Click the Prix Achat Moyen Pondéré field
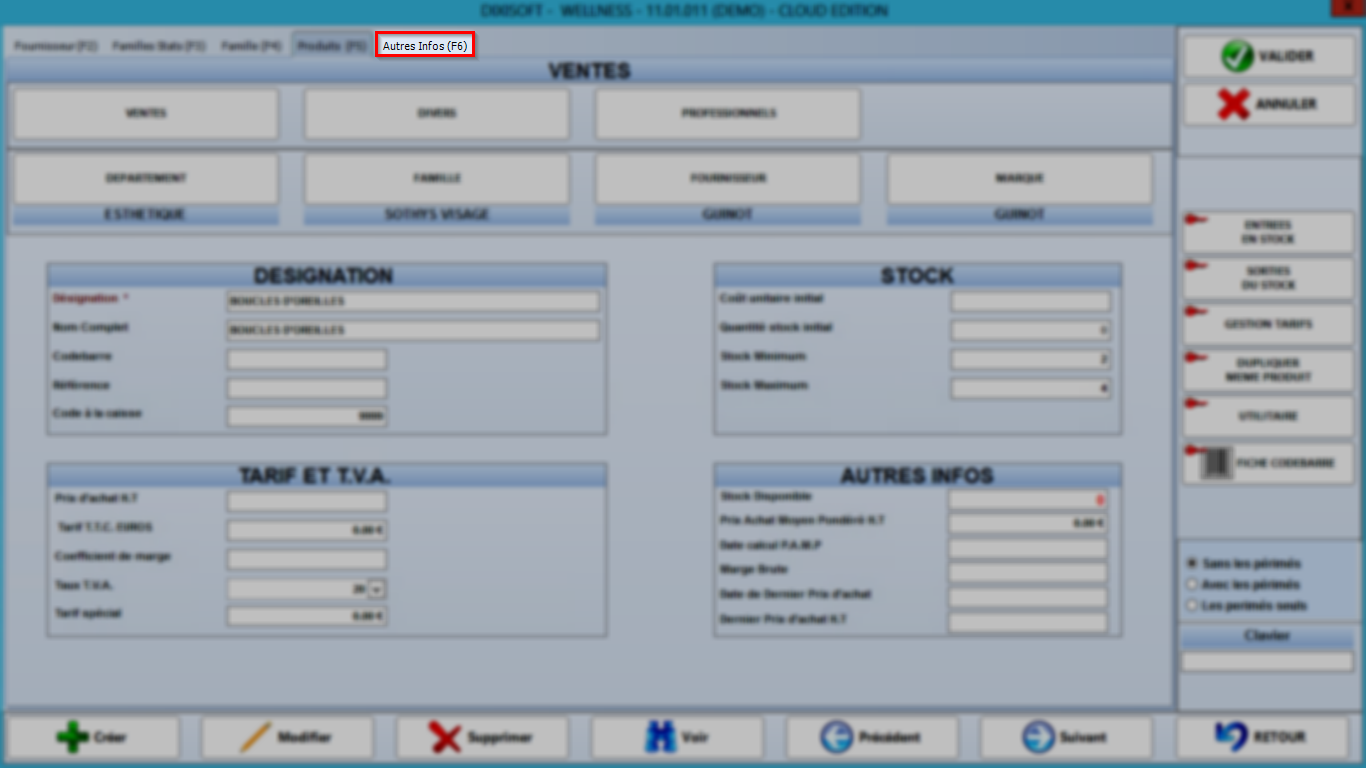 pyautogui.click(x=1028, y=523)
